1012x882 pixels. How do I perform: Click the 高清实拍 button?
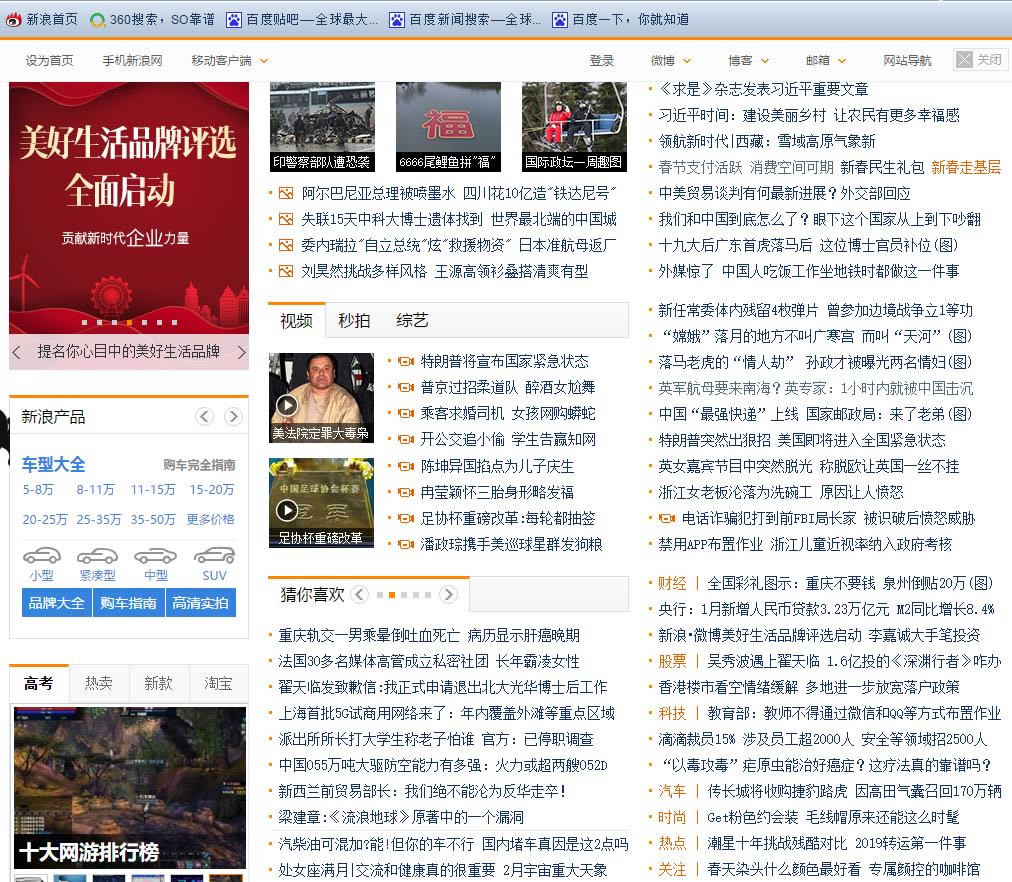tap(201, 603)
